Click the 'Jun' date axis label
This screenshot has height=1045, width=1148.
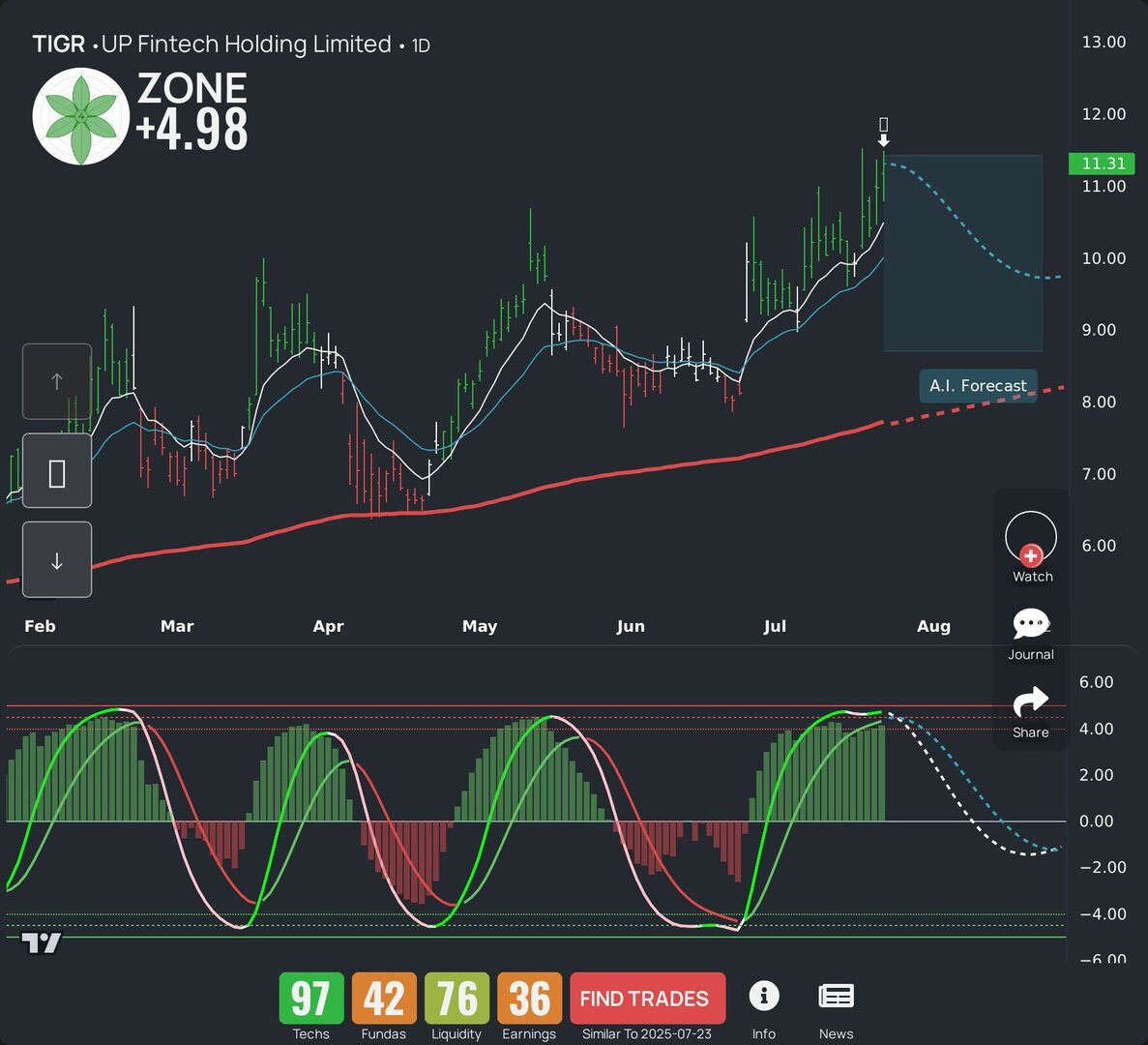point(631,626)
